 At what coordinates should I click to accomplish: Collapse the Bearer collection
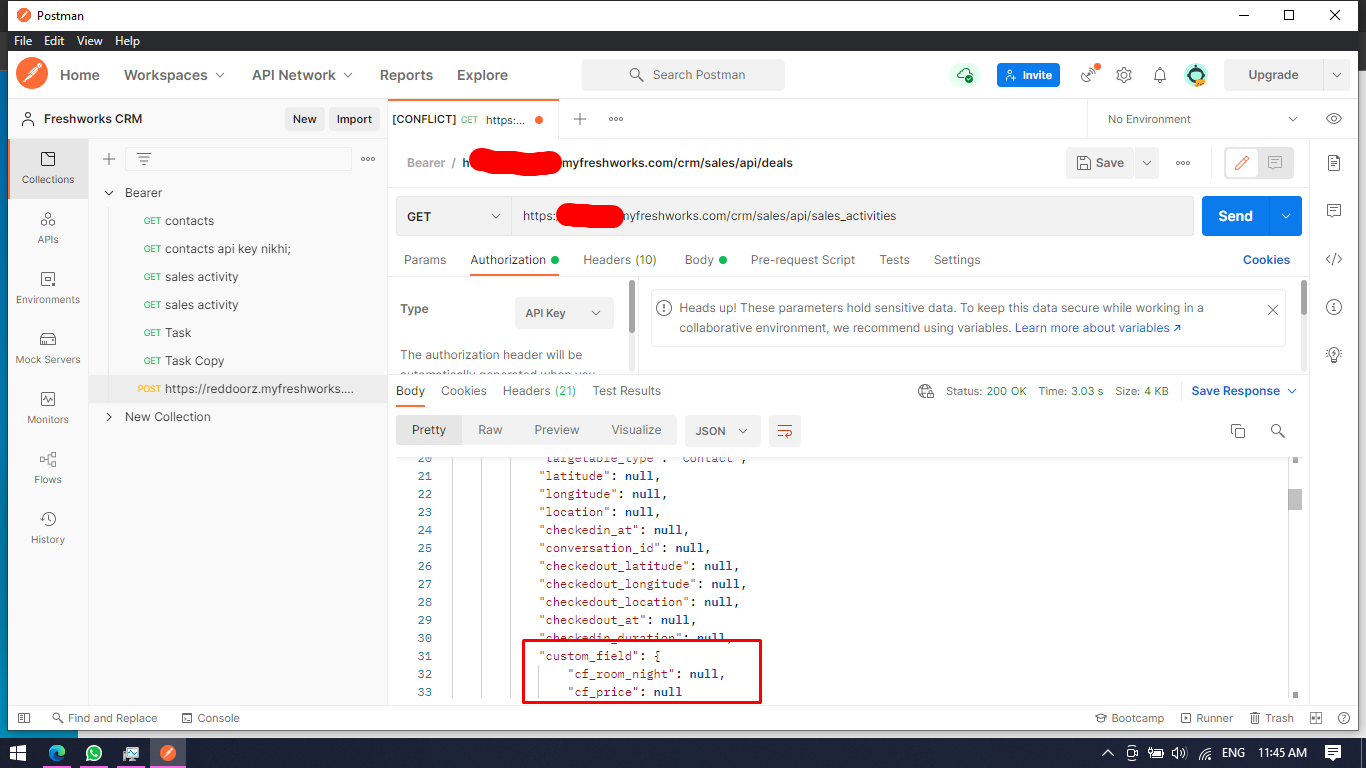click(x=109, y=193)
